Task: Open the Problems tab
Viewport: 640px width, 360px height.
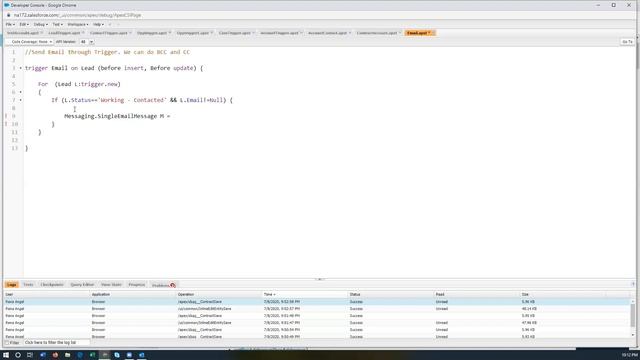Action: 163,285
